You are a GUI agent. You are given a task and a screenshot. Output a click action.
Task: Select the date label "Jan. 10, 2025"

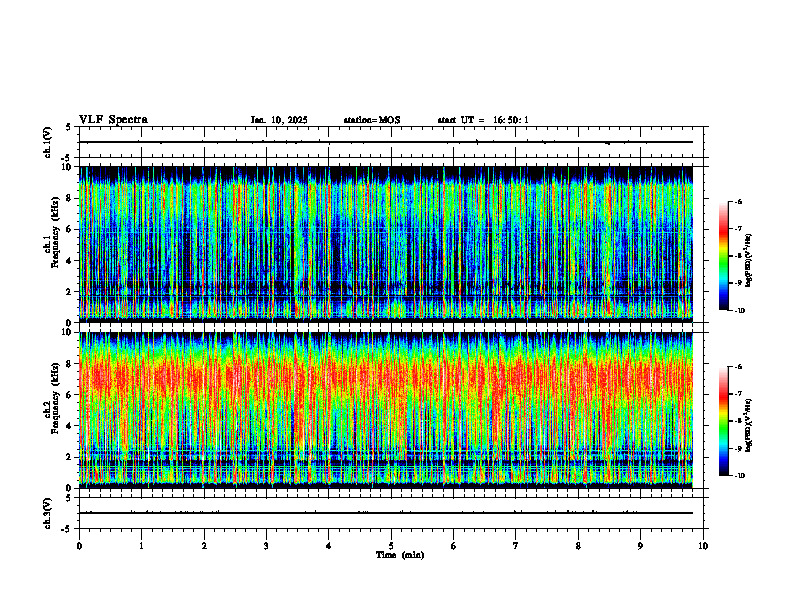[279, 120]
